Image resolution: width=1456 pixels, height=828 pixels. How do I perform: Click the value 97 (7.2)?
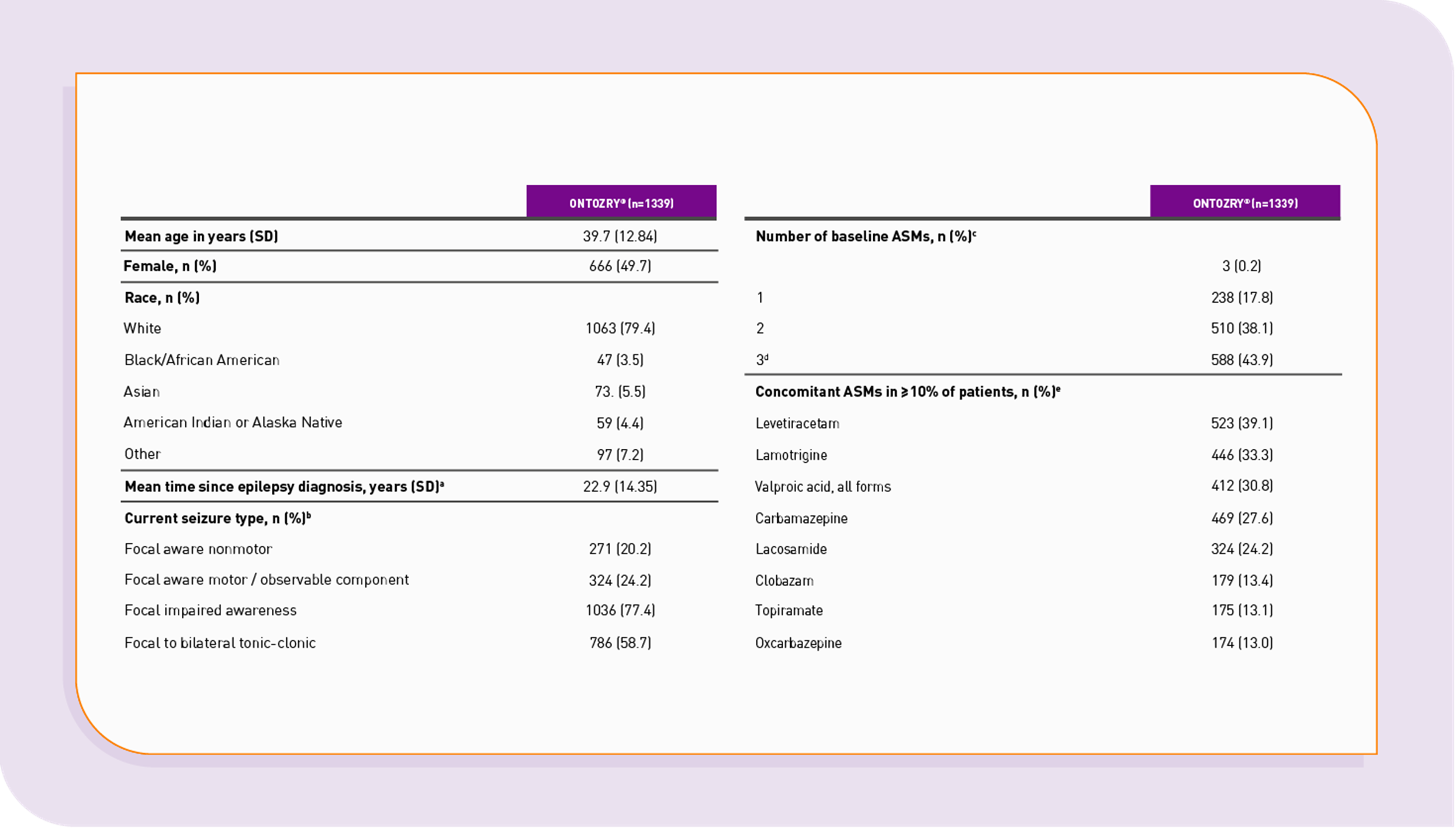[x=620, y=455]
